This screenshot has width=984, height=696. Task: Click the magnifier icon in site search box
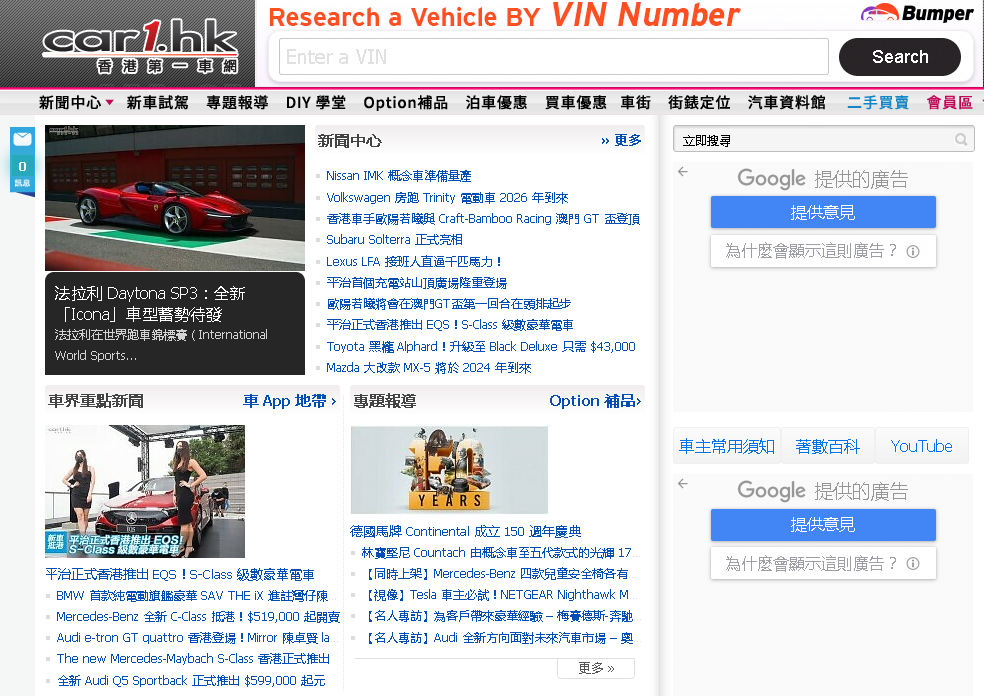961,140
